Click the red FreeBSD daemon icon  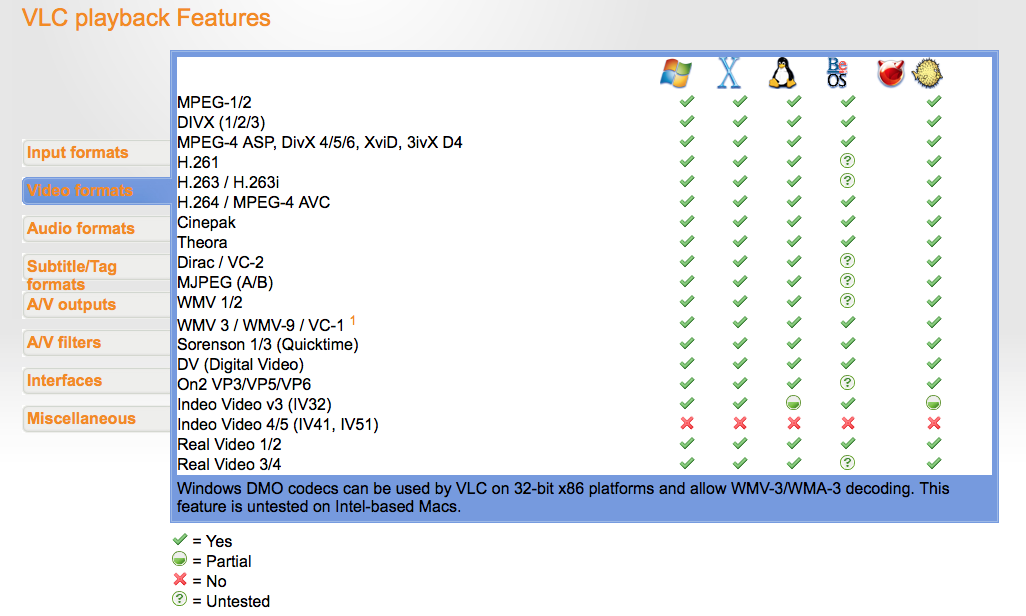891,73
